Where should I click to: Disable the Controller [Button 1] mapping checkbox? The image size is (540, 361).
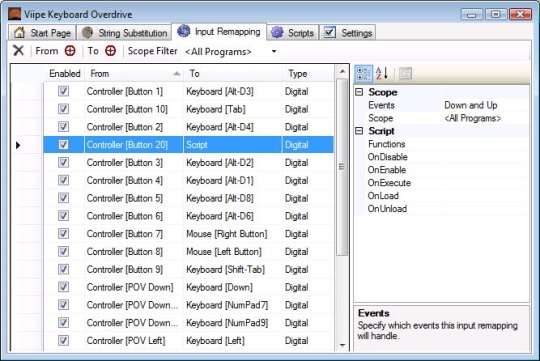pyautogui.click(x=63, y=91)
